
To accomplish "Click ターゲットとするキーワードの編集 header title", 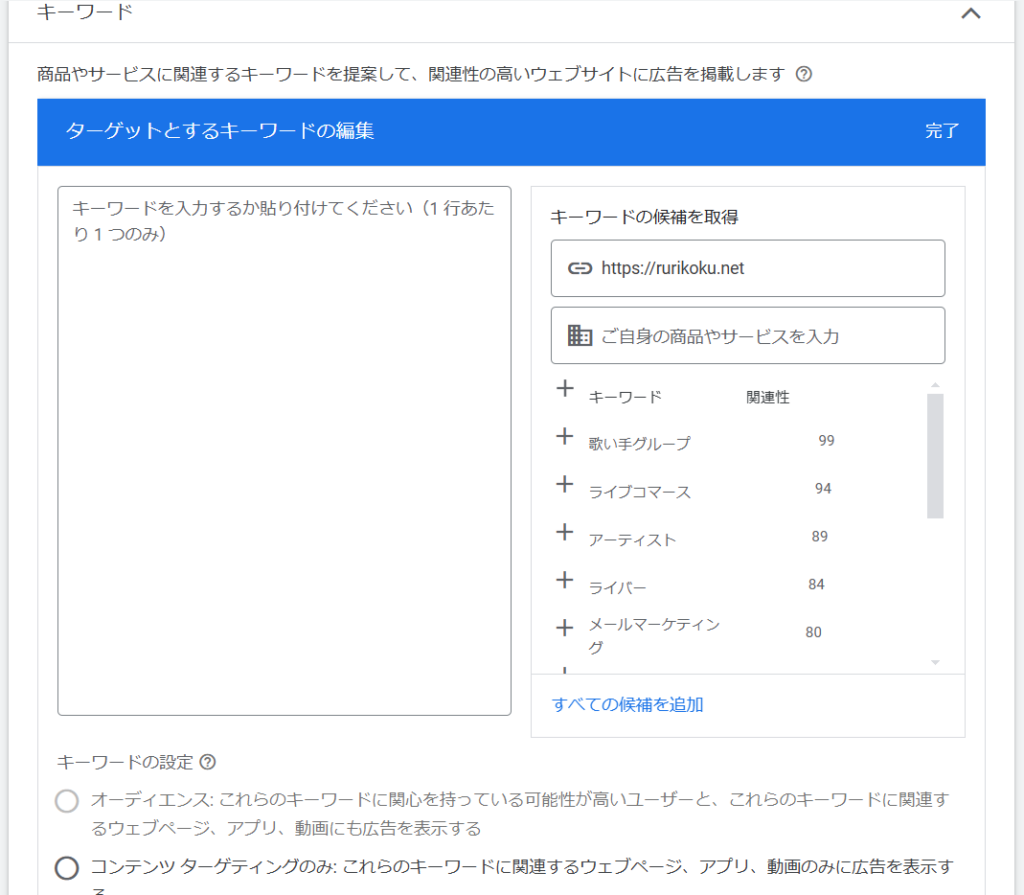I will tap(219, 131).
